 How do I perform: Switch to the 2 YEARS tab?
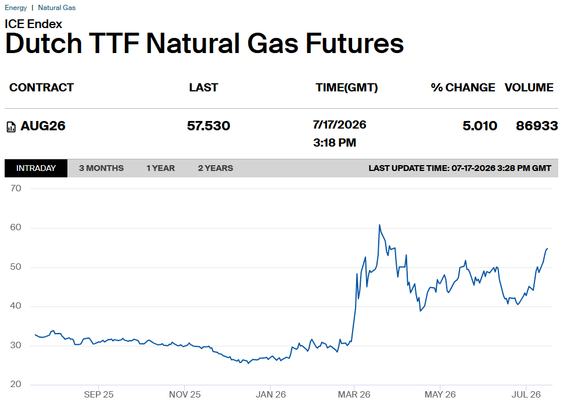tap(215, 168)
